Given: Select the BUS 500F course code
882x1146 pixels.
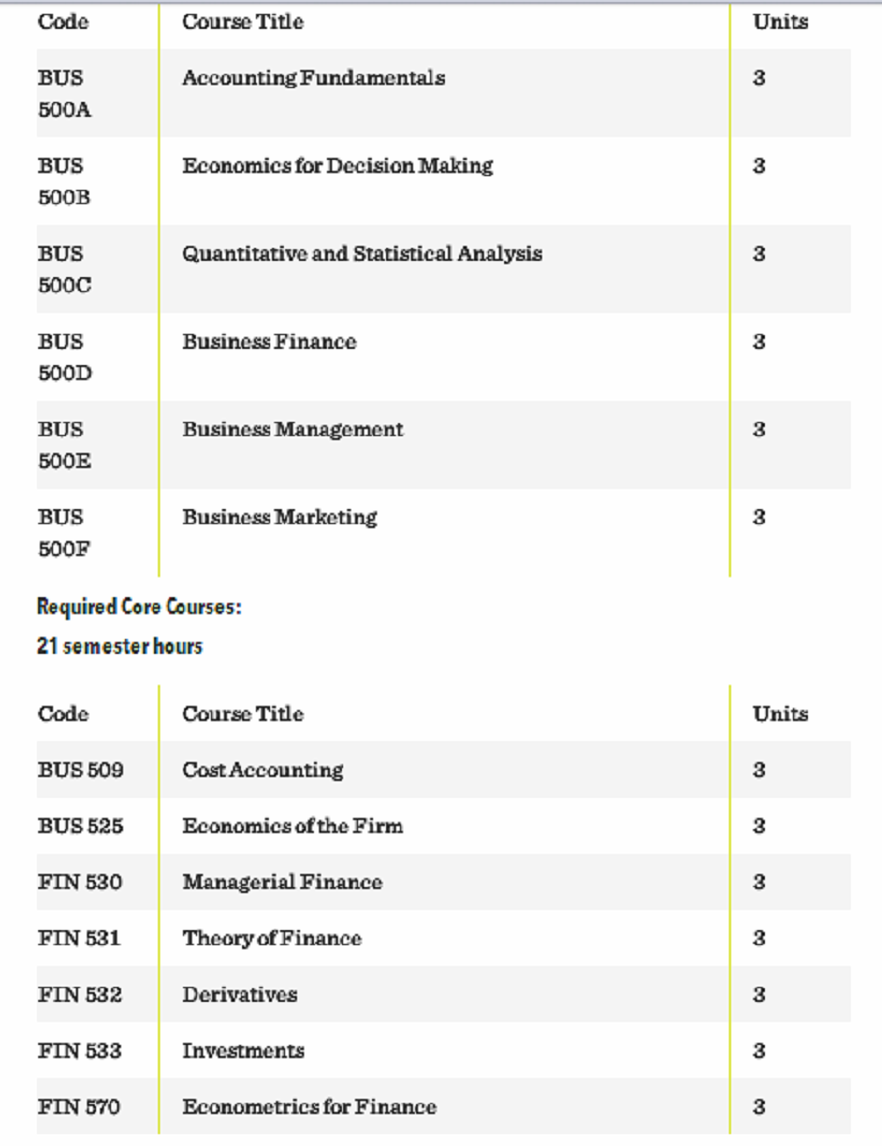Looking at the screenshot, I should pos(64,533).
